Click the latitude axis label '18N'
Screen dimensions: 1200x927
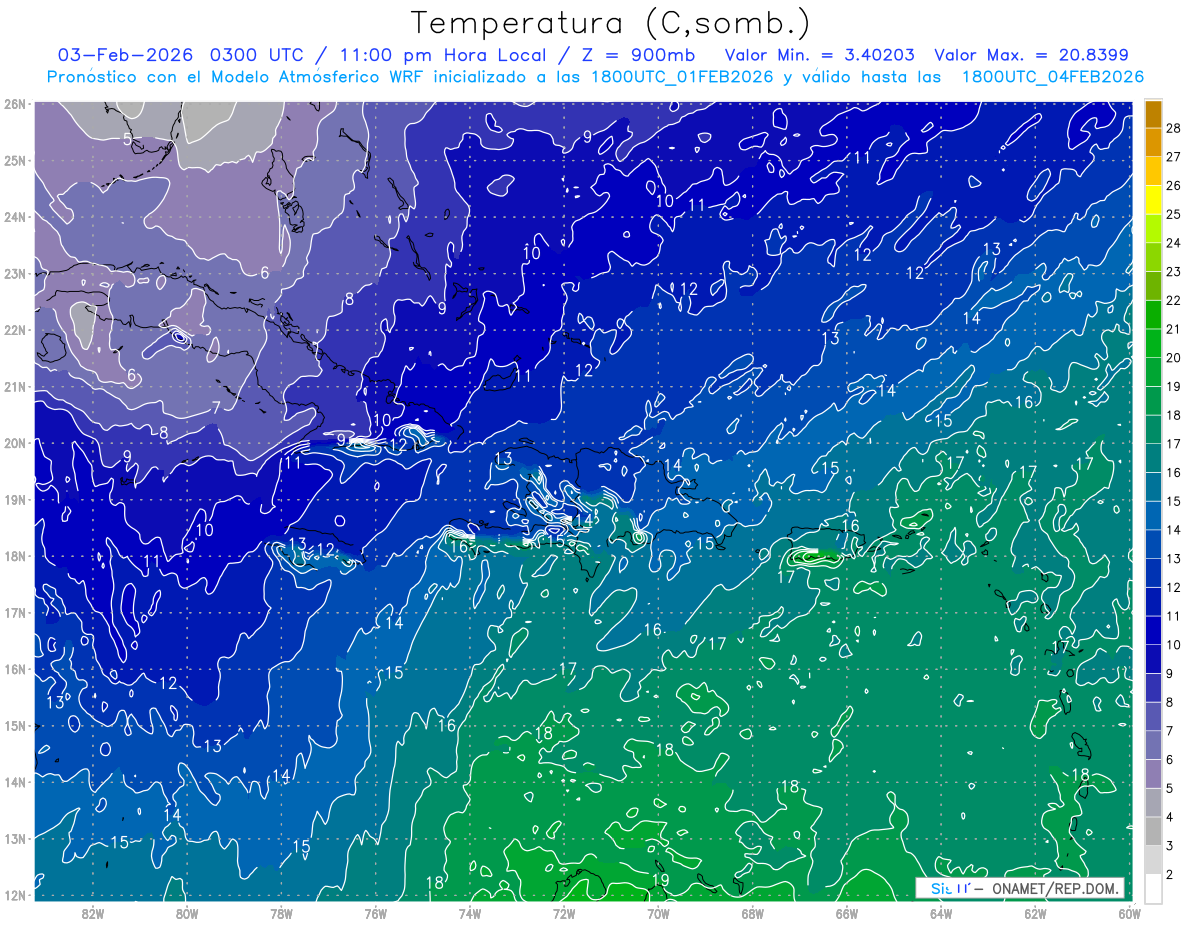14,555
